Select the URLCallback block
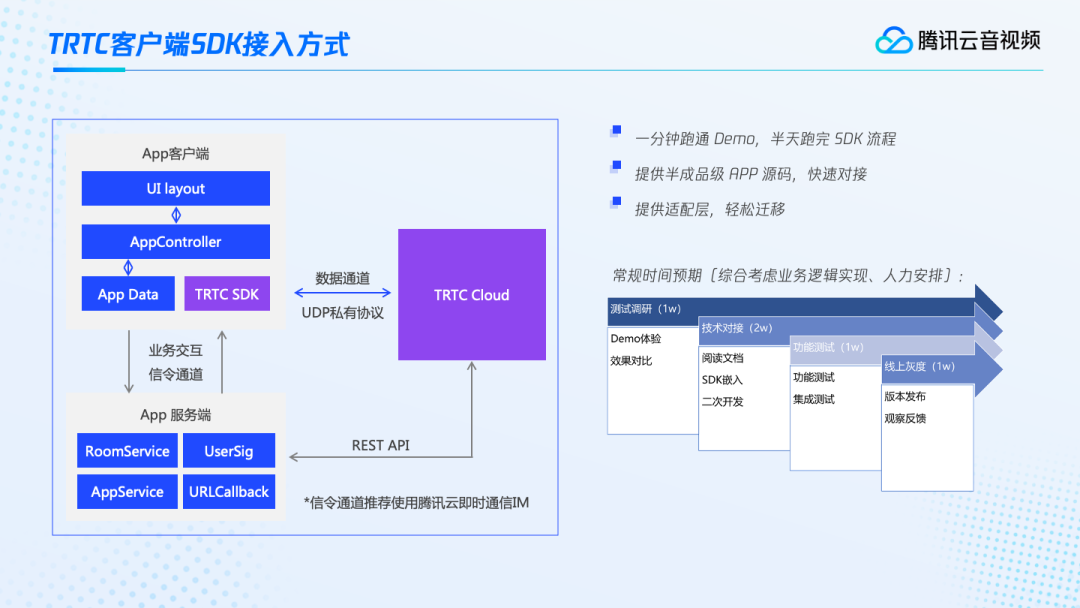 (x=229, y=492)
